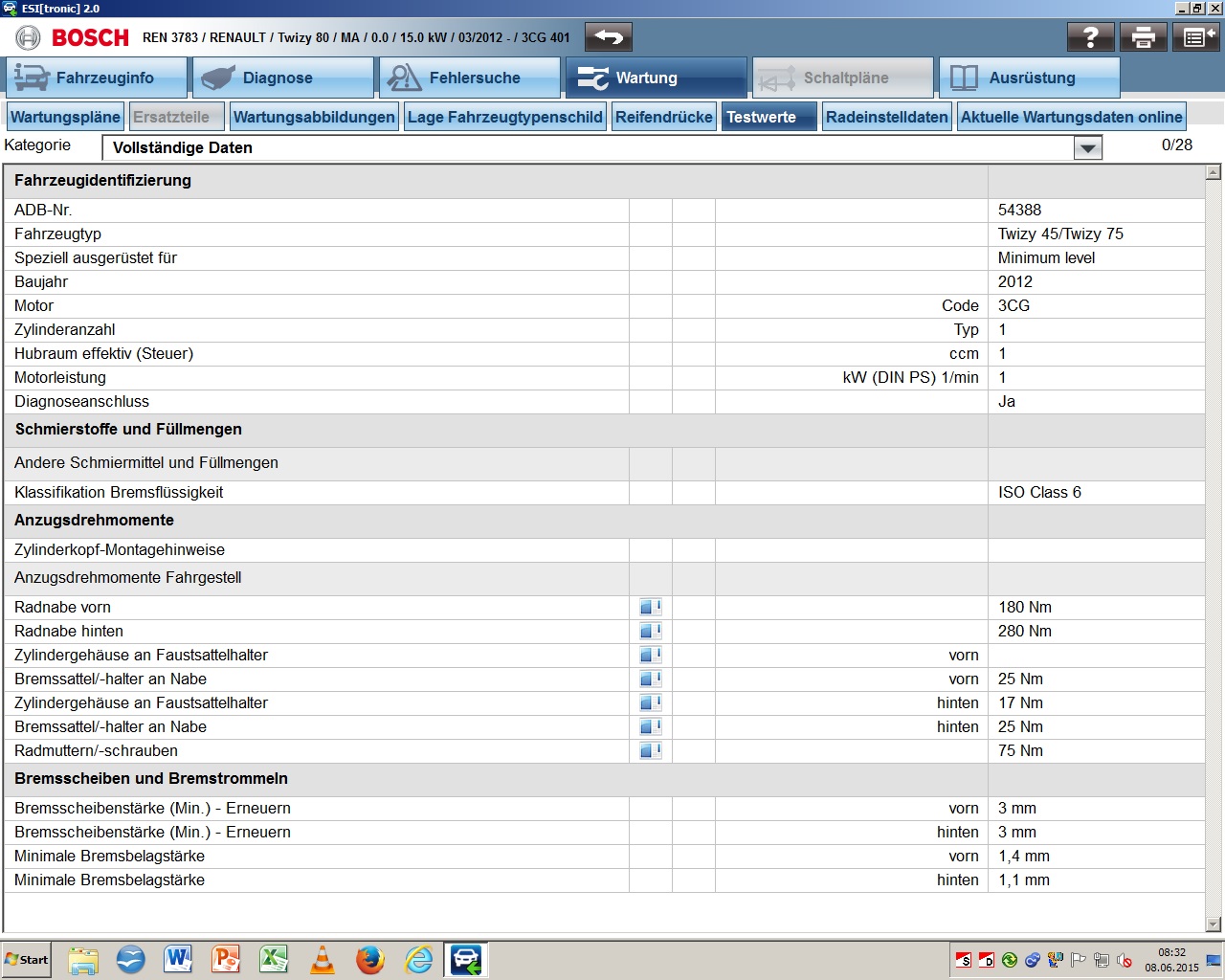Click the Windows Start button
1225x980 pixels.
pyautogui.click(x=27, y=959)
